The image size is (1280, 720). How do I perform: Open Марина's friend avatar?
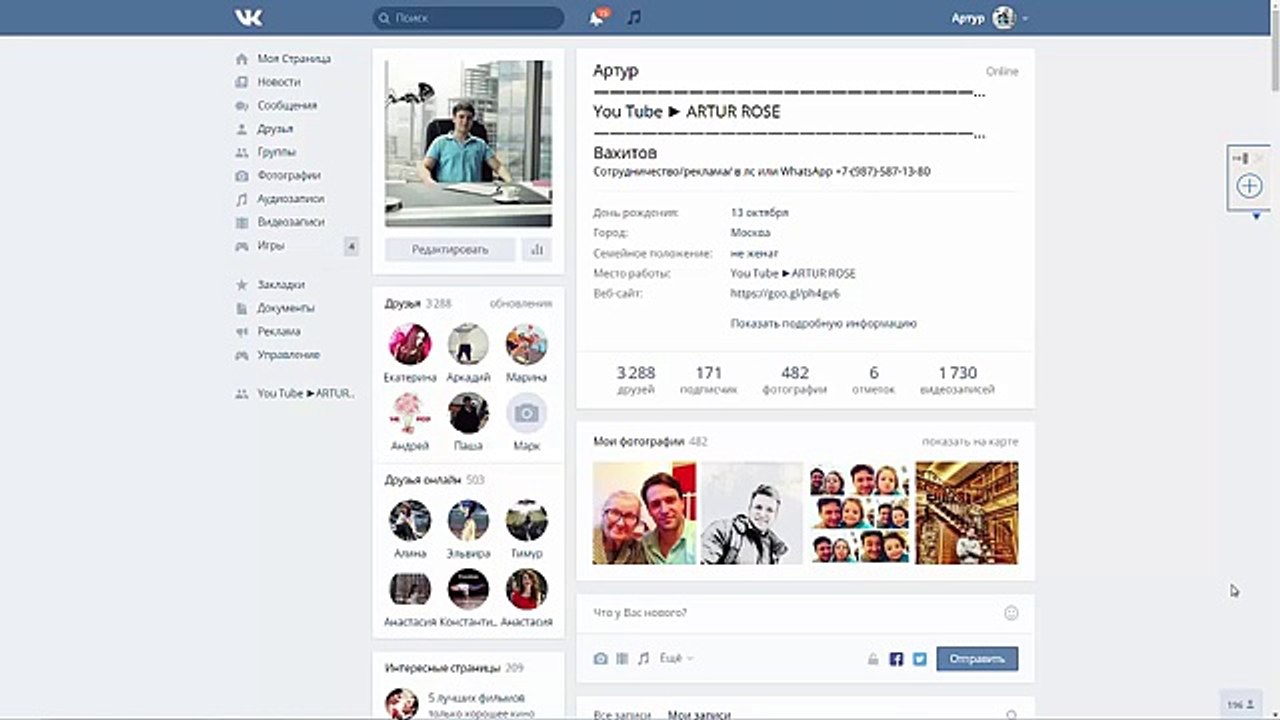(x=526, y=345)
